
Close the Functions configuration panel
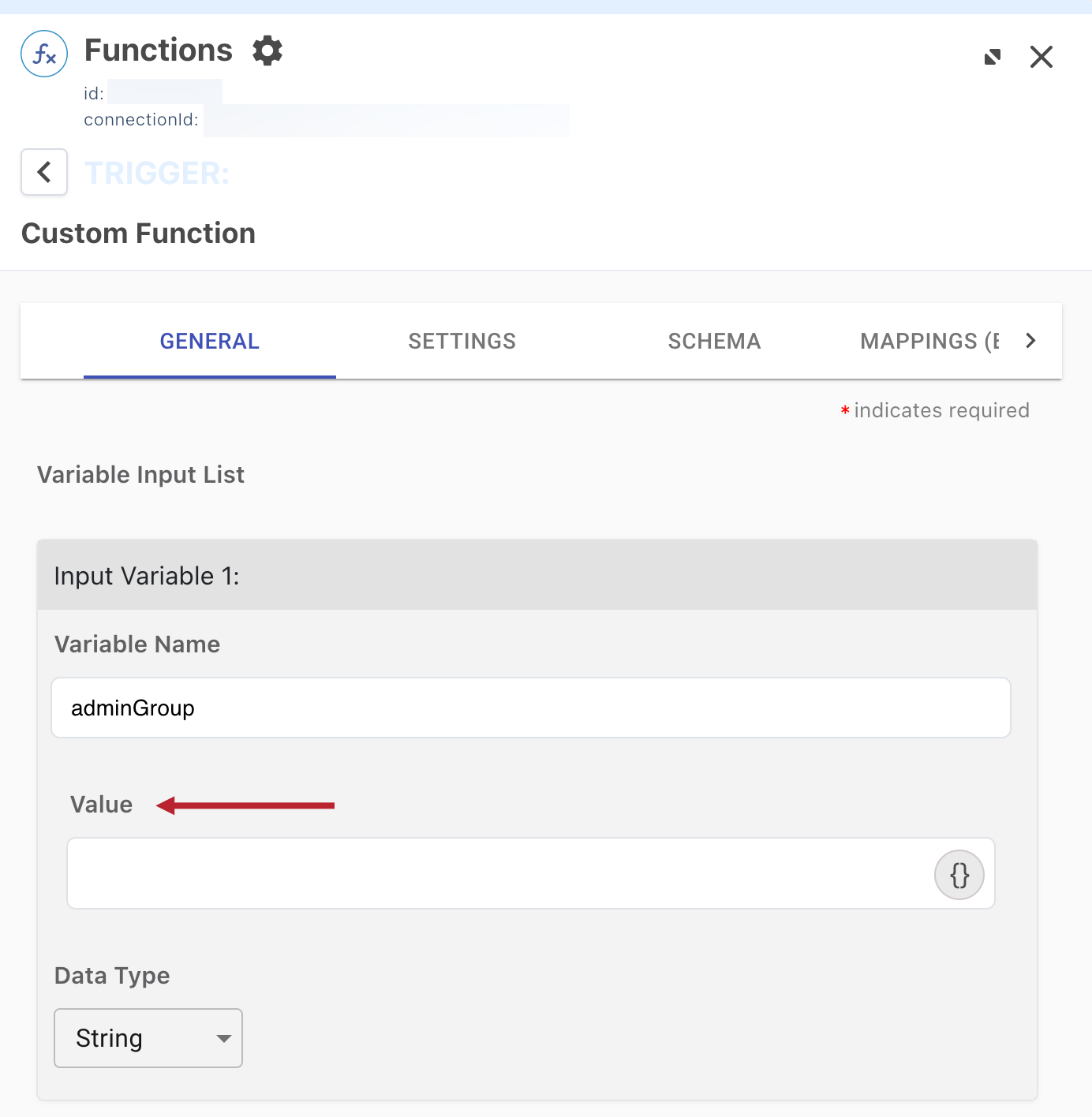tap(1042, 56)
